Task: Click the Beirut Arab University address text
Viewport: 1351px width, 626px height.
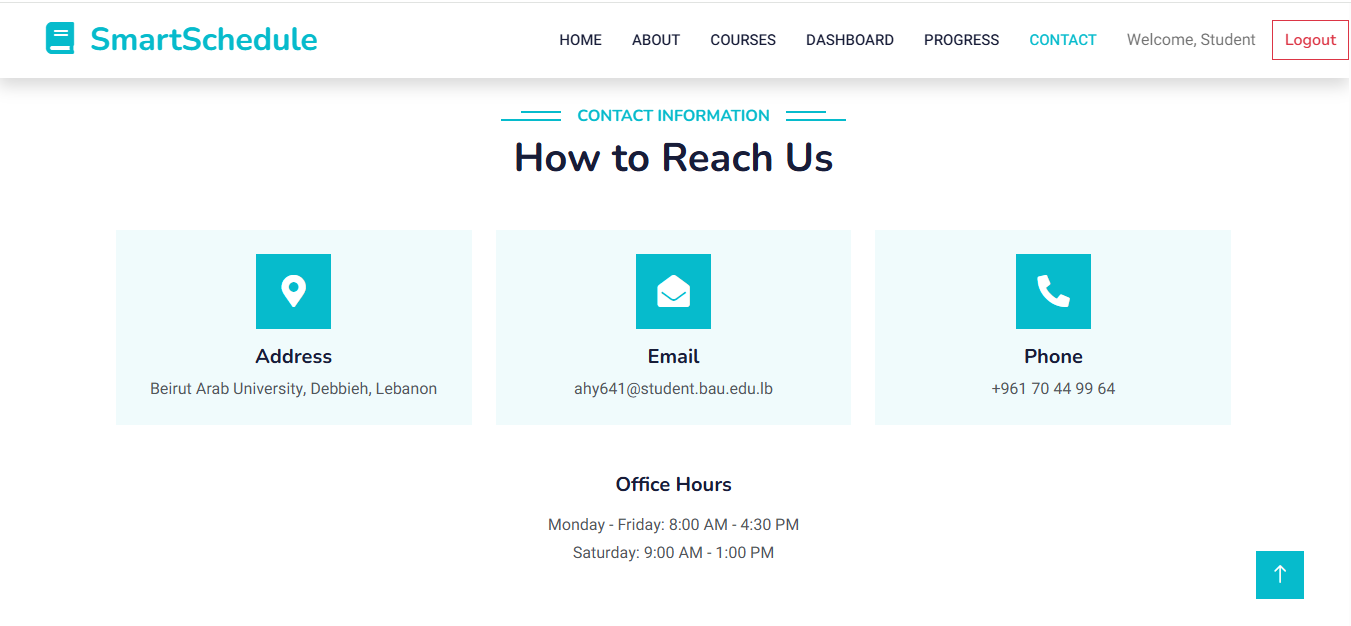Action: [x=293, y=389]
